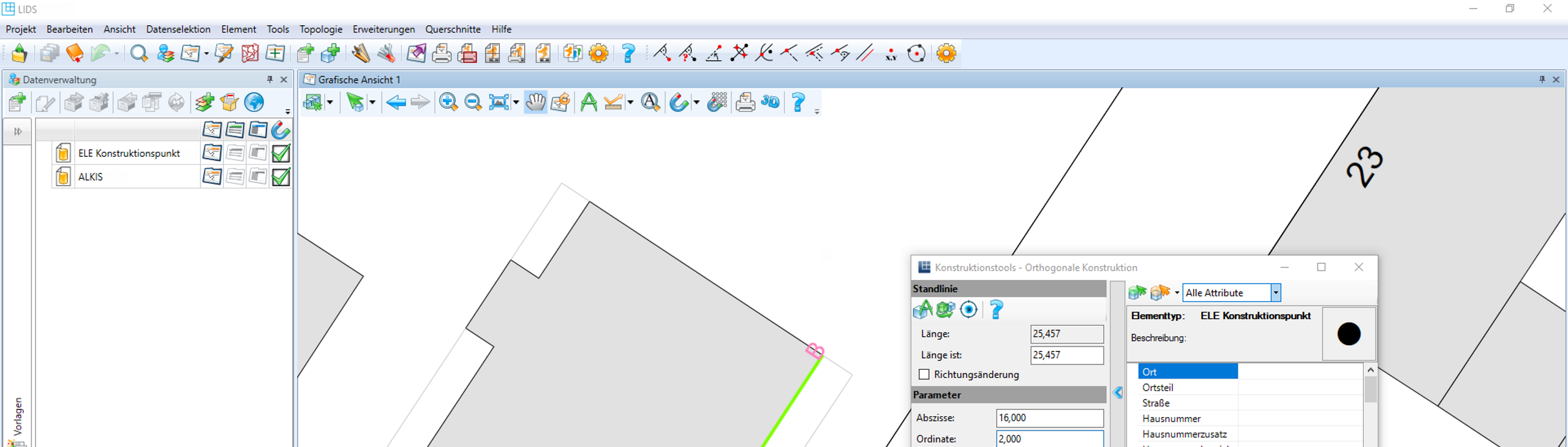Click the Ordinate input field
Screen dimensions: 1568x447
tap(1050, 438)
